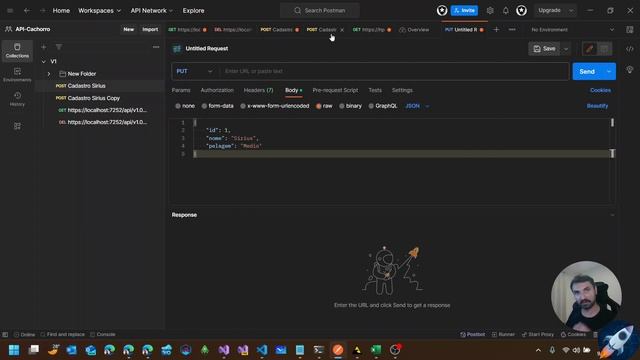Open the API Network dropdown menu
Screen dimensions: 640x360
click(151, 11)
